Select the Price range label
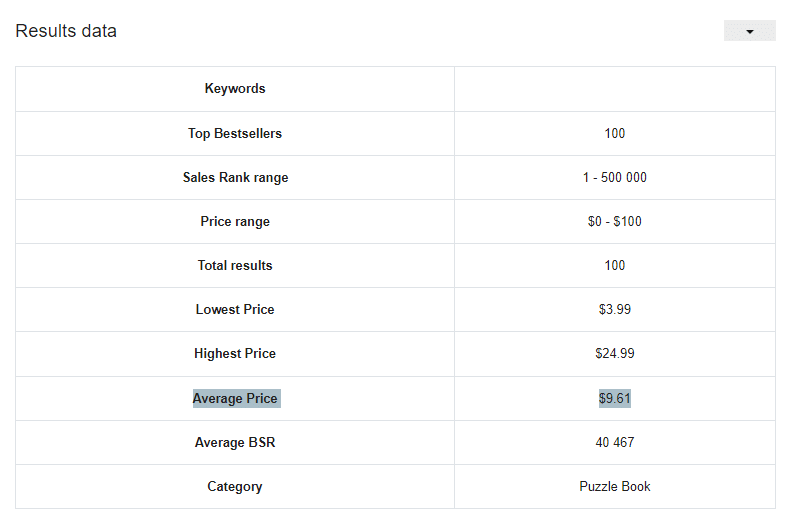 click(235, 221)
